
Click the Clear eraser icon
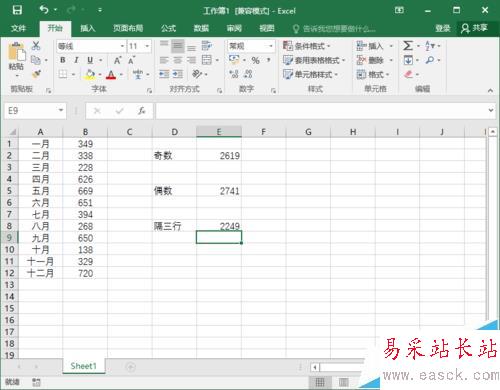[x=408, y=74]
